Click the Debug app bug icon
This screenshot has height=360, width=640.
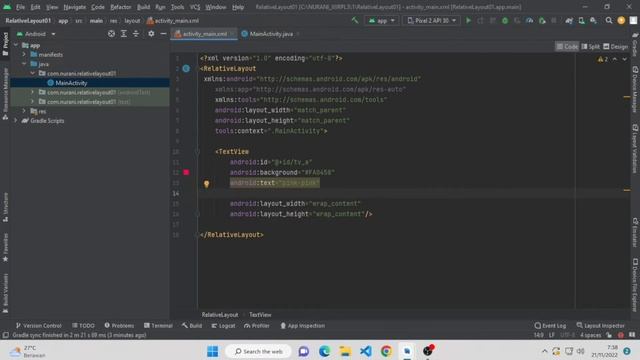point(505,20)
